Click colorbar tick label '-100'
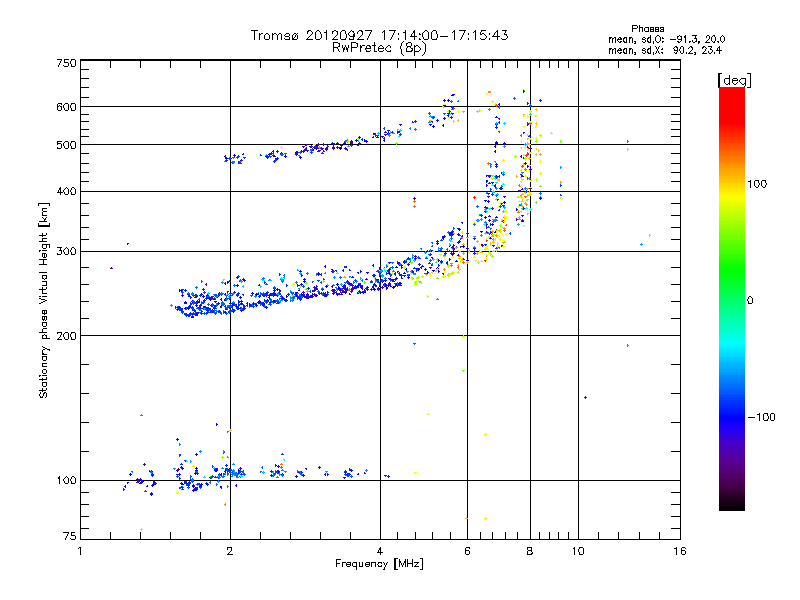 (761, 417)
